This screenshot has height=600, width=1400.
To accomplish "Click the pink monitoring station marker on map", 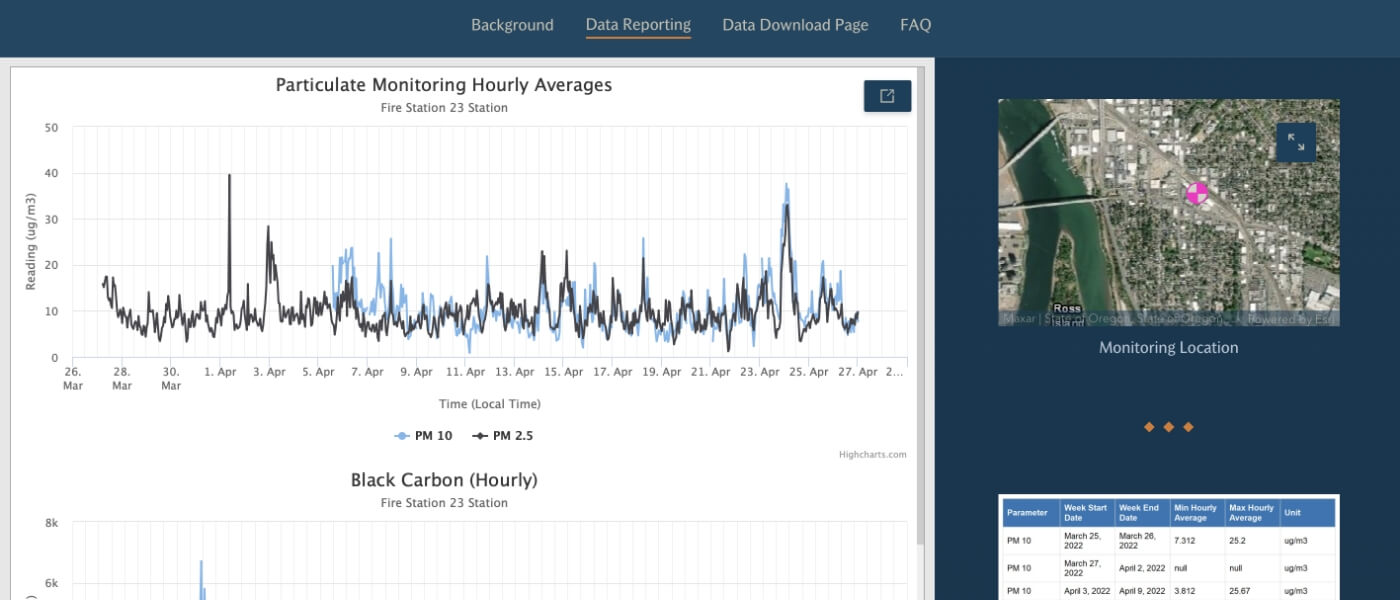I will click(1197, 193).
